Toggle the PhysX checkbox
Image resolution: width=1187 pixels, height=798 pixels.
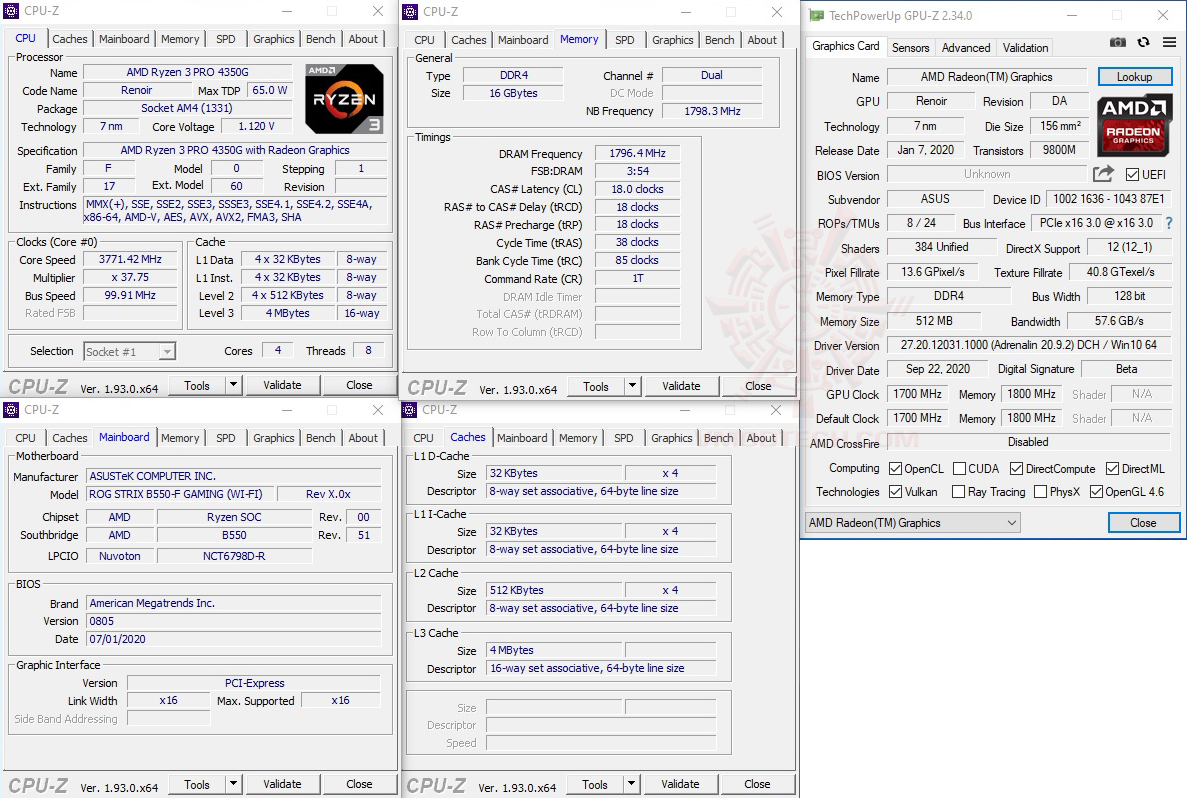click(x=1040, y=491)
